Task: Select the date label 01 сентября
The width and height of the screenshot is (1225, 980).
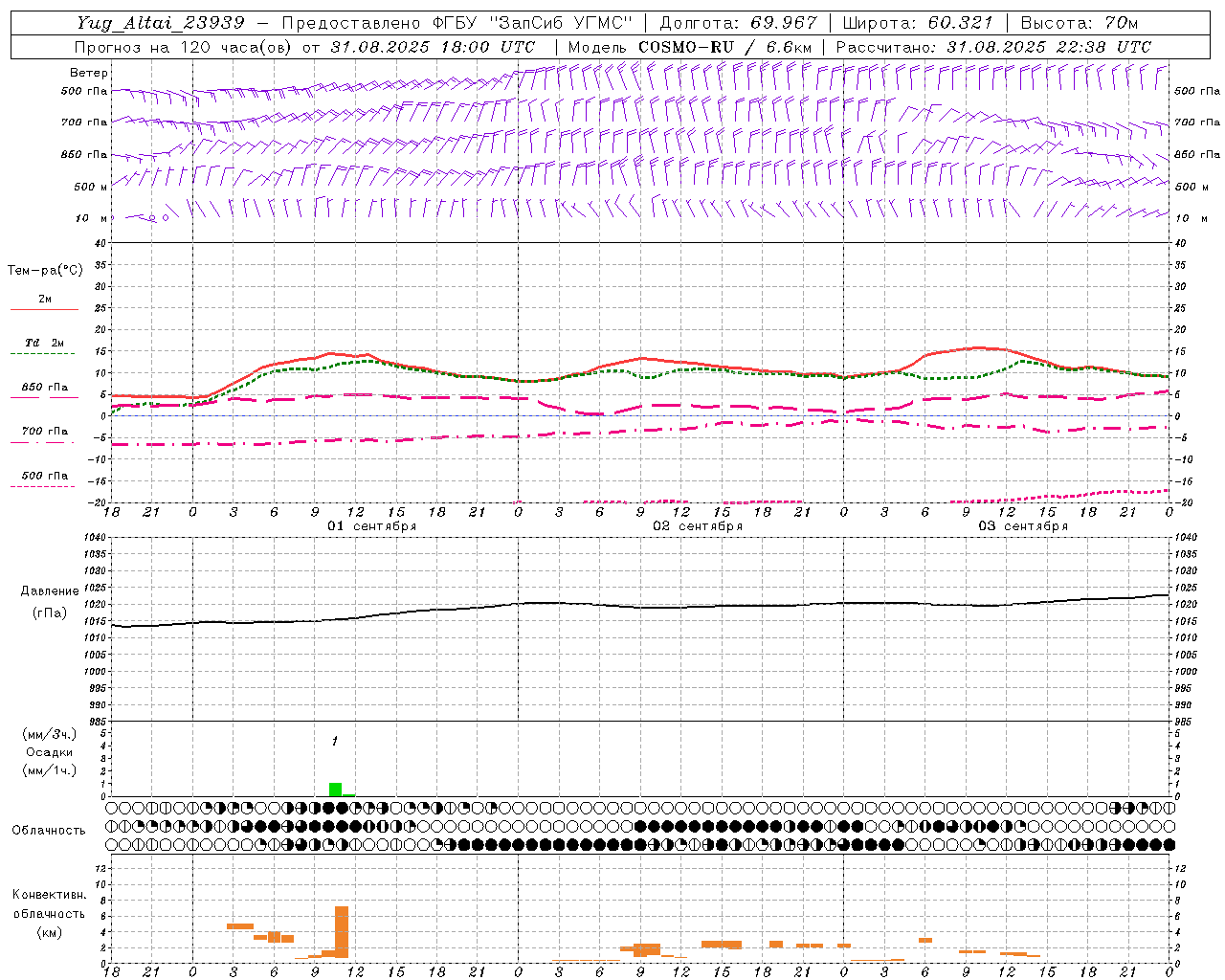Action: (x=372, y=526)
